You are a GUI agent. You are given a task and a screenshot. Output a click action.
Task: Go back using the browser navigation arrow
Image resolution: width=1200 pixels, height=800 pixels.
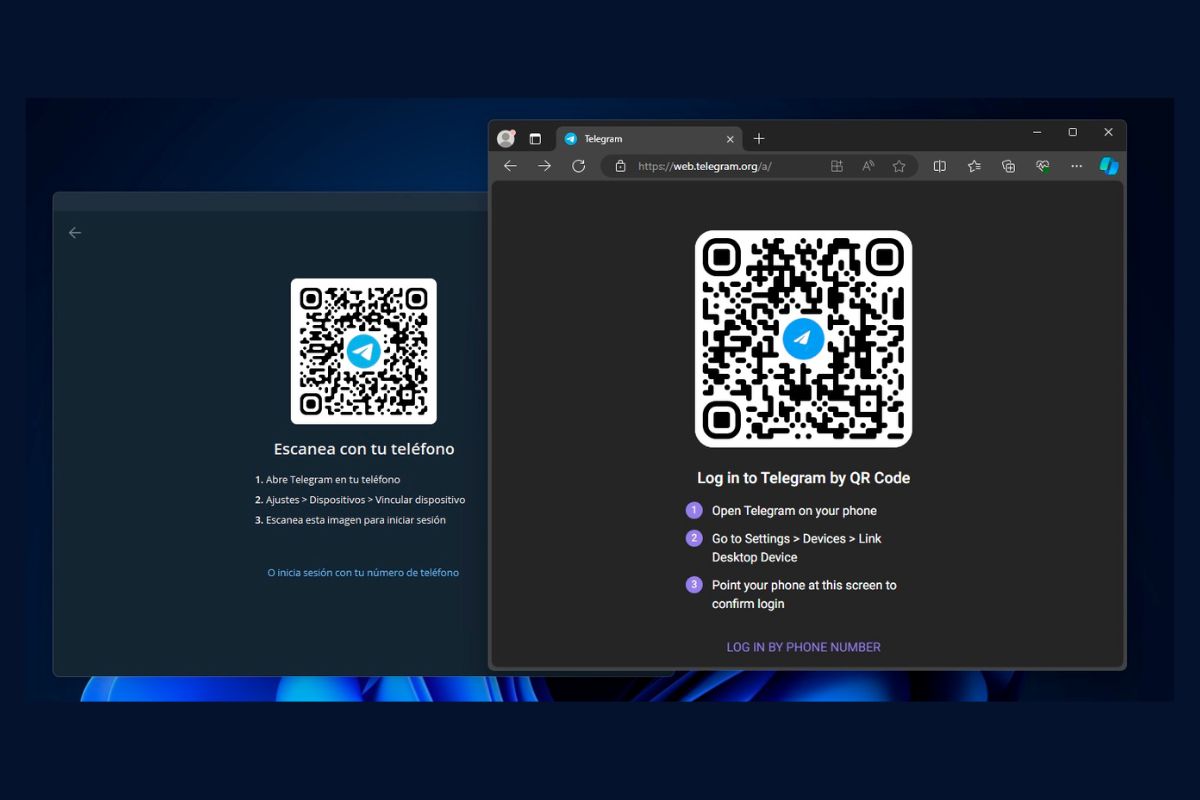click(511, 167)
